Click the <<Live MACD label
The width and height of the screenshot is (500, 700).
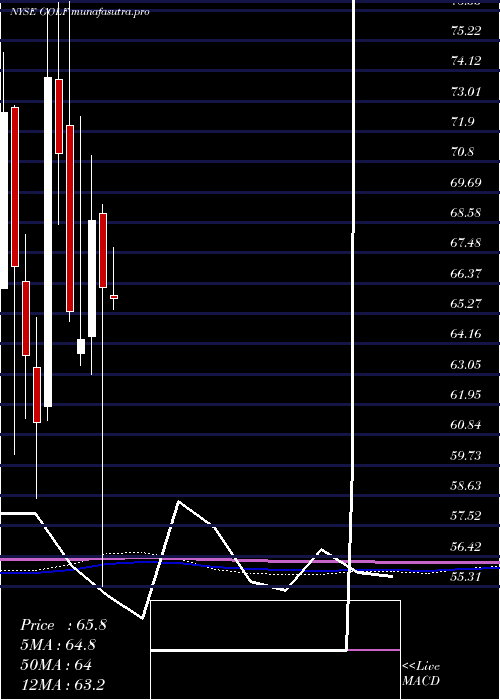(421, 674)
